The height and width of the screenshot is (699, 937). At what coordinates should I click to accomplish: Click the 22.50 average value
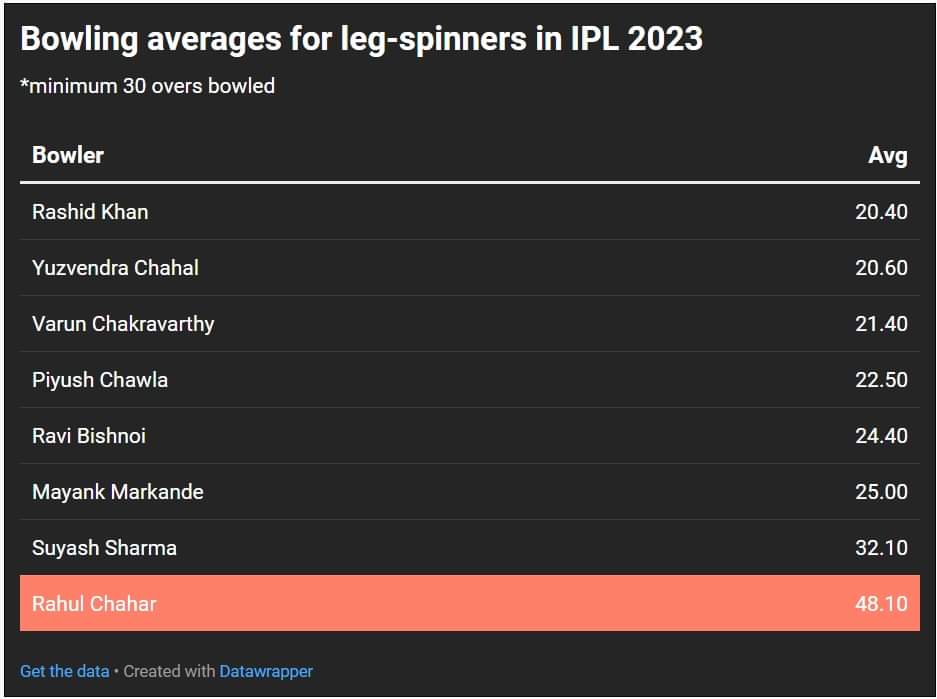pos(881,380)
